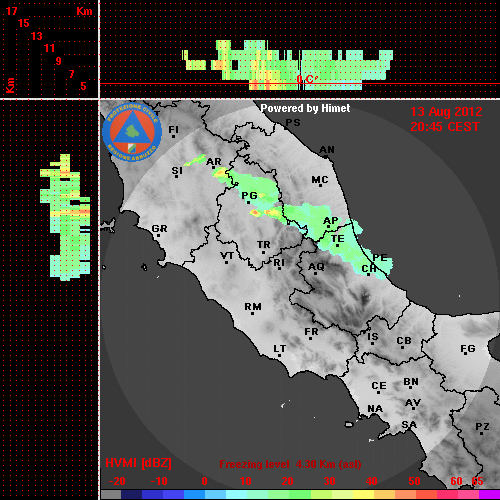Click the PG city label
Screen dimensions: 500x500
tap(249, 196)
